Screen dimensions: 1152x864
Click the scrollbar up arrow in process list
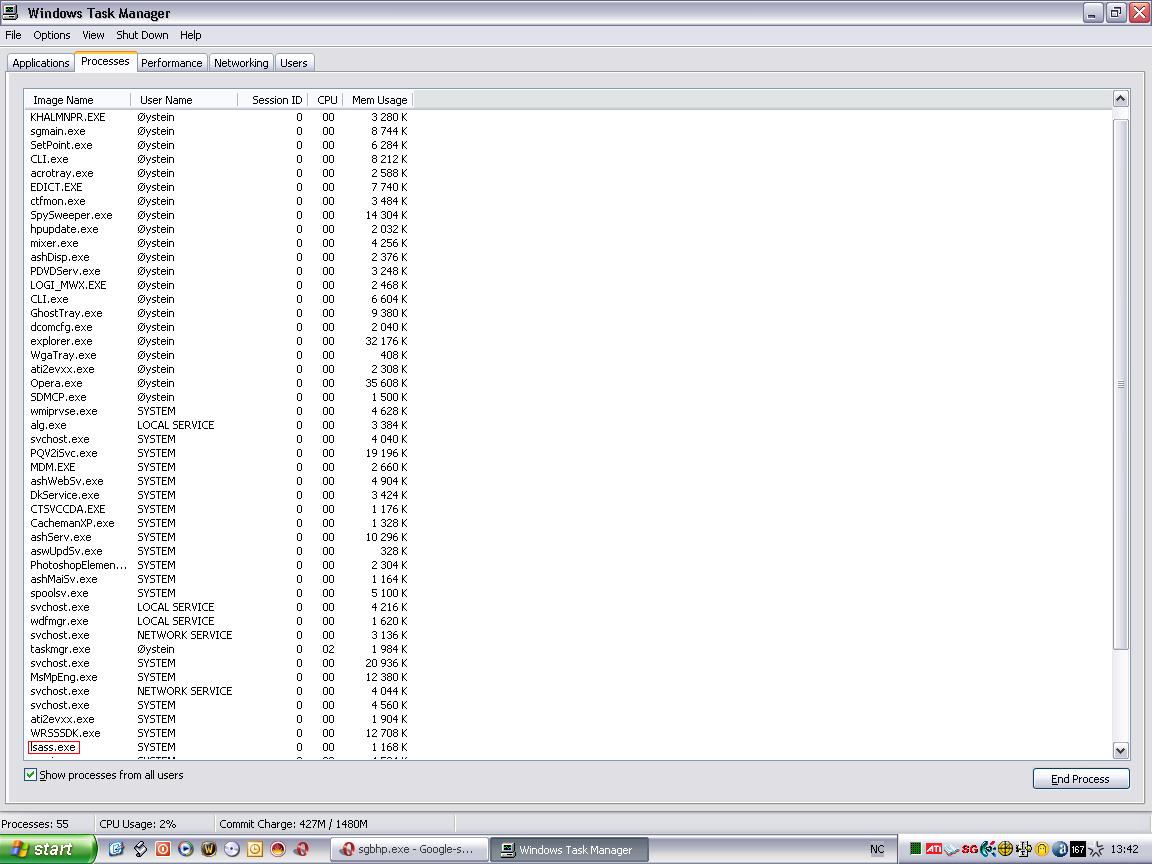pos(1120,98)
